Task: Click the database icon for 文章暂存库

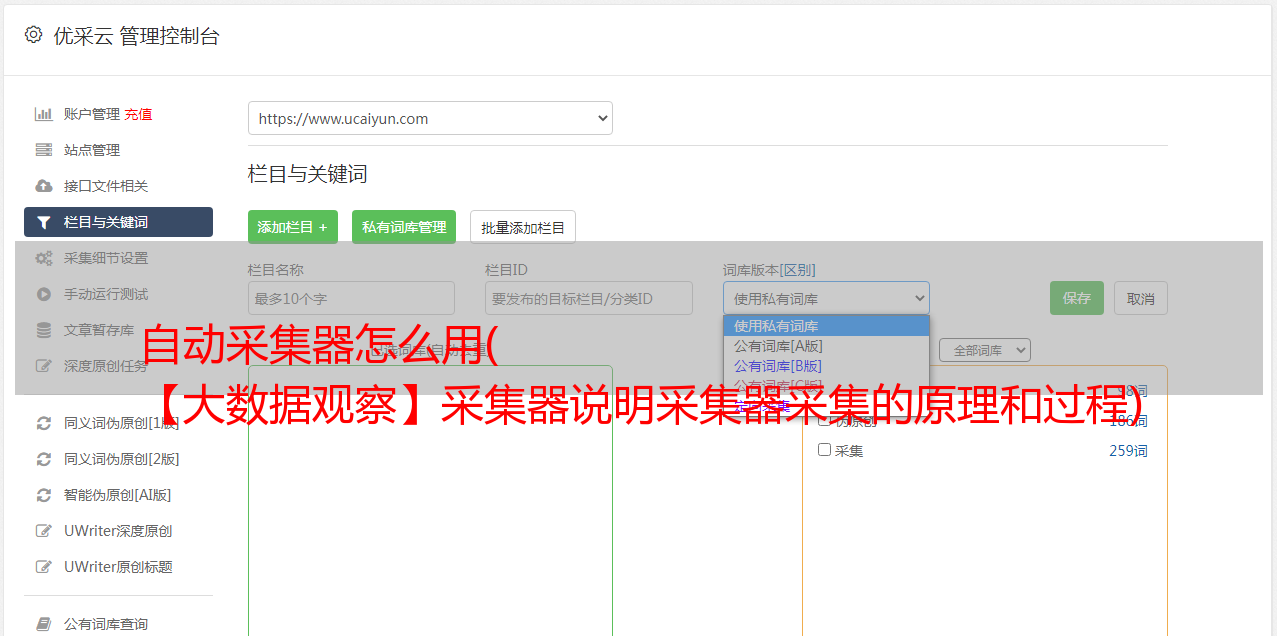Action: 43,330
